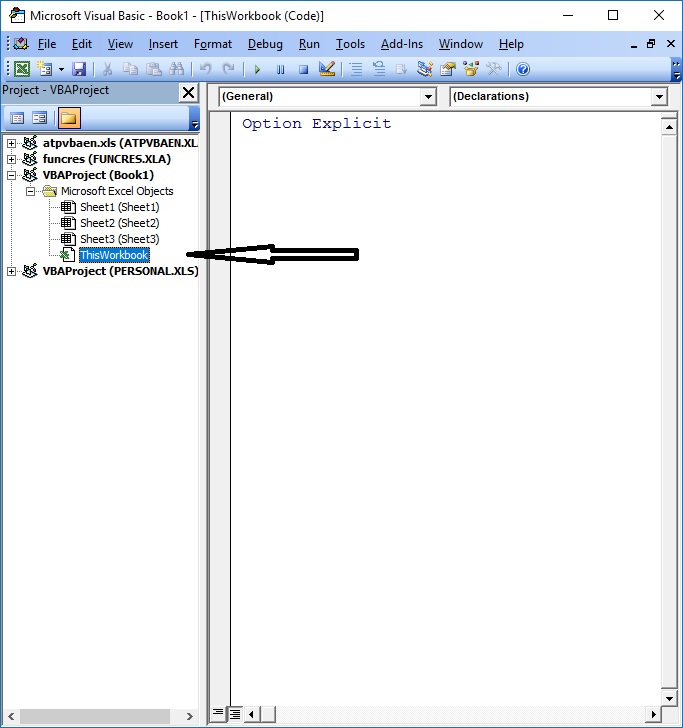Click the Full Module View button

(x=235, y=714)
